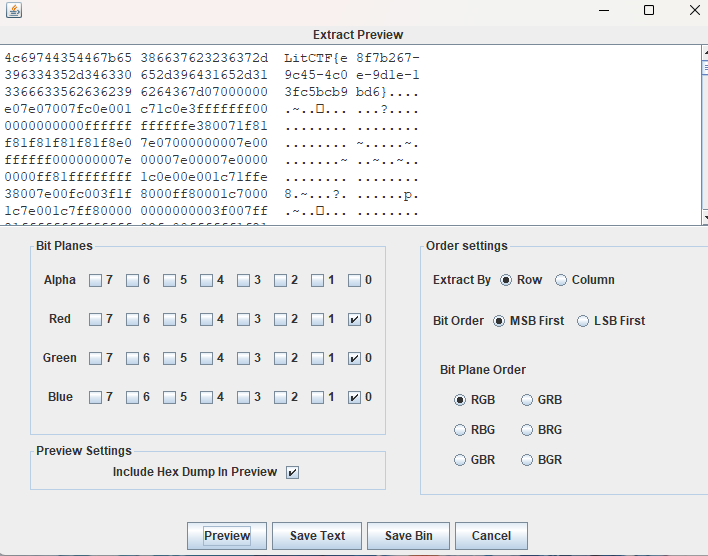Viewport: 708px width, 556px height.
Task: Click the Java icon in title bar
Action: [x=11, y=10]
